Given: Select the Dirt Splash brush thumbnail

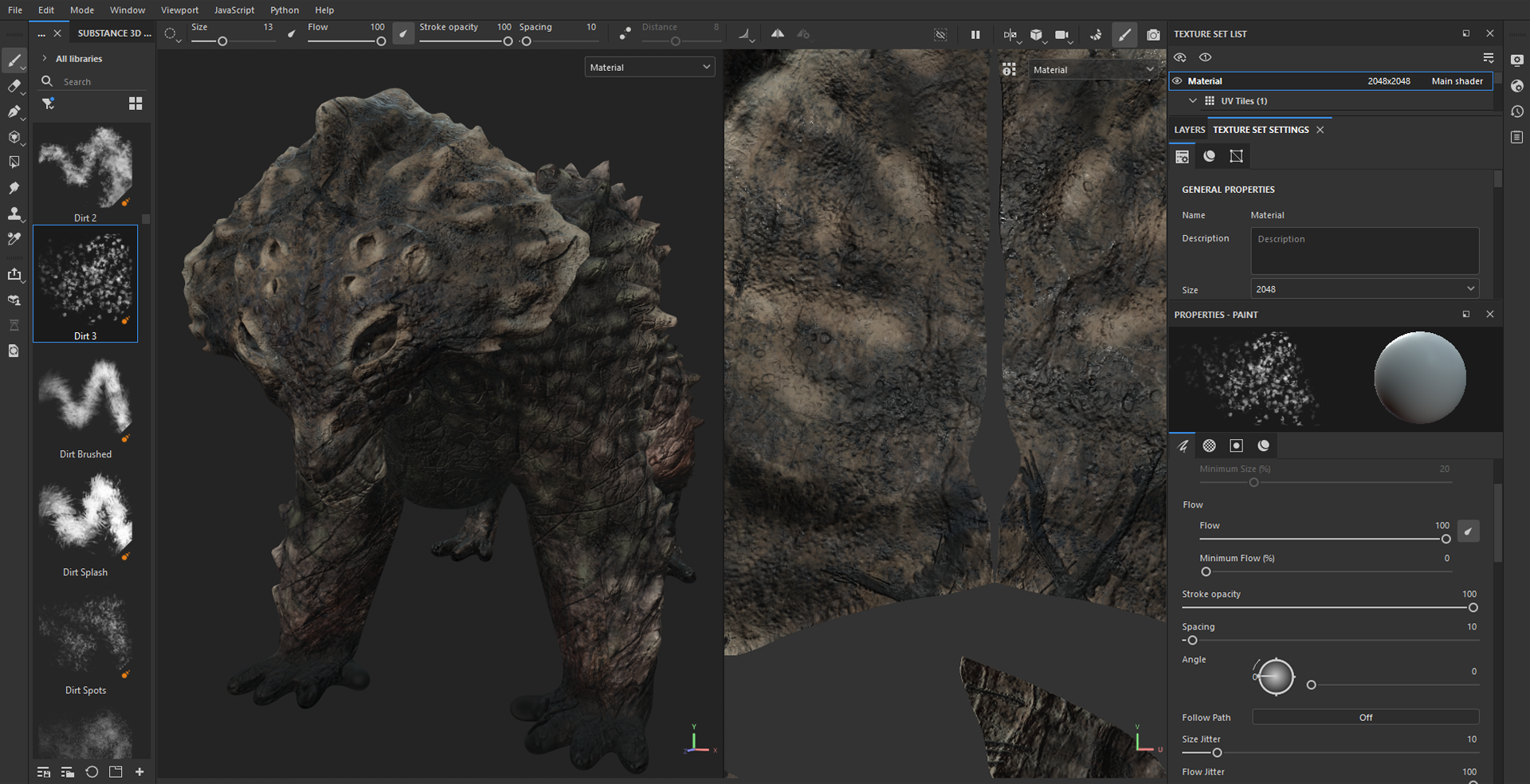Looking at the screenshot, I should click(x=85, y=518).
